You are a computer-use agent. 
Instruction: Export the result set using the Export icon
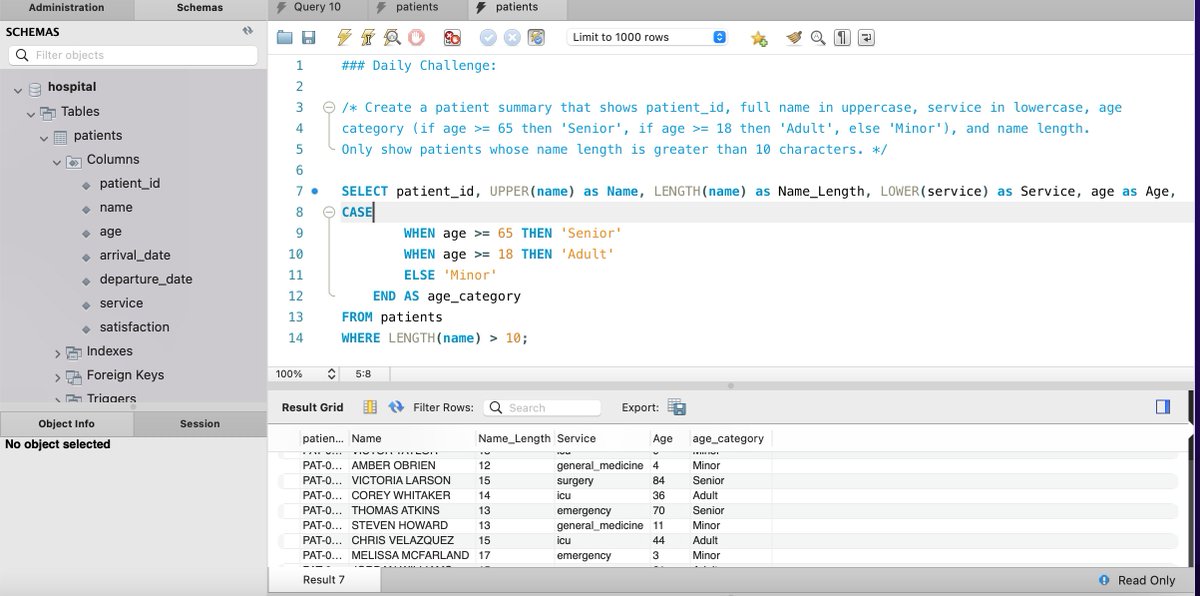point(676,407)
